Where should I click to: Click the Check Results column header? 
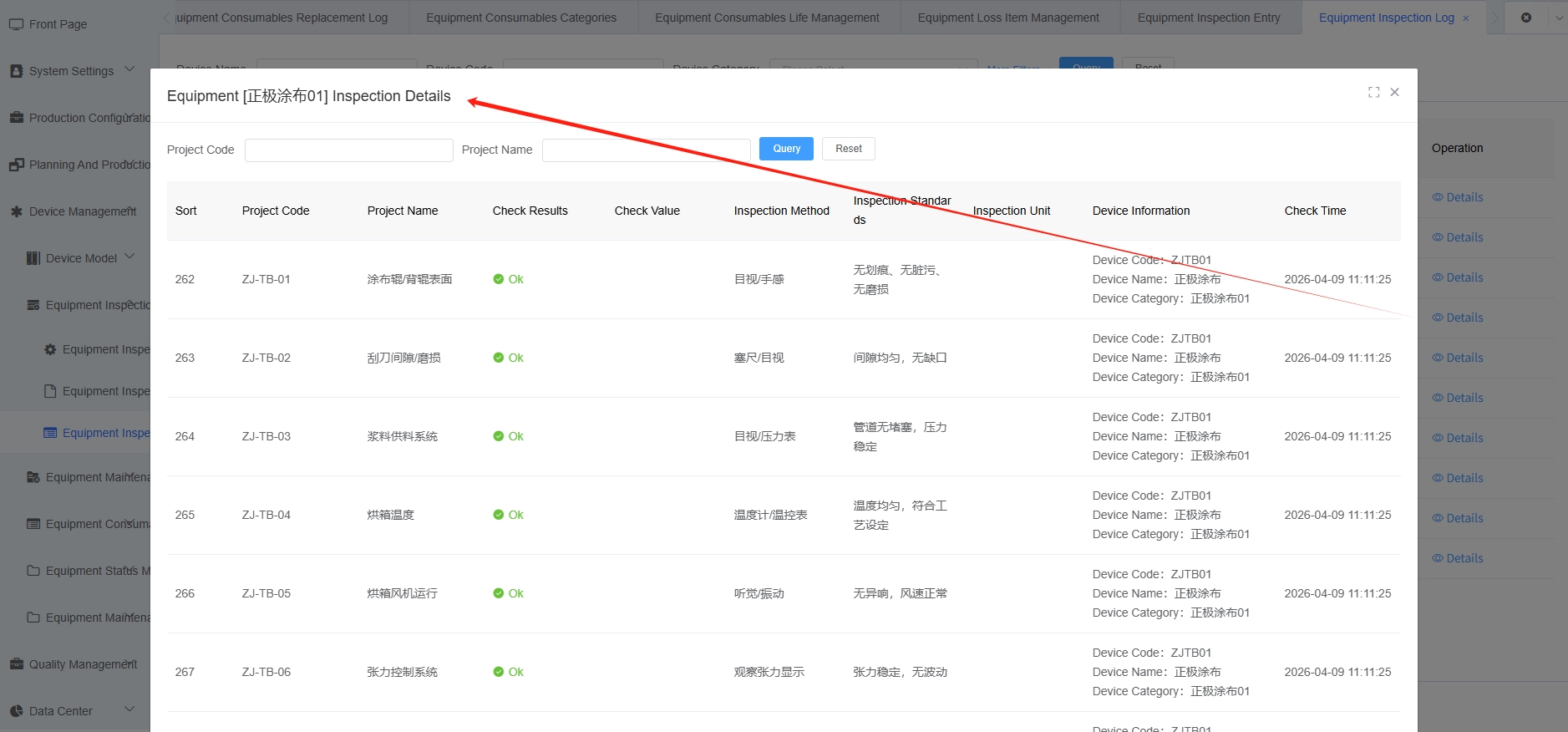pyautogui.click(x=530, y=211)
